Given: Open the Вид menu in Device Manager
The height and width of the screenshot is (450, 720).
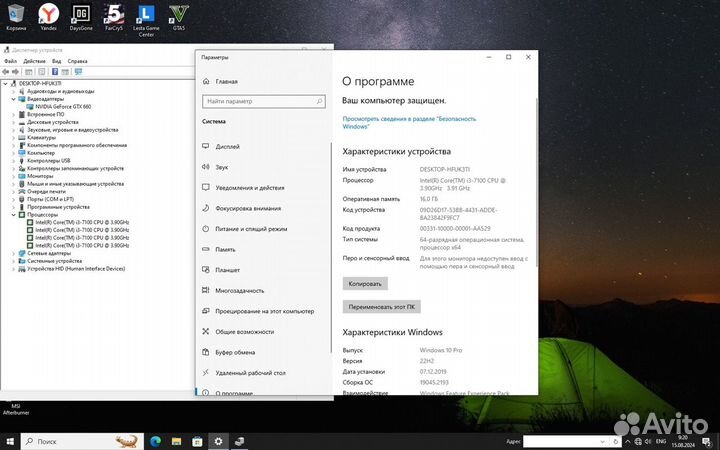Looking at the screenshot, I should pos(56,61).
